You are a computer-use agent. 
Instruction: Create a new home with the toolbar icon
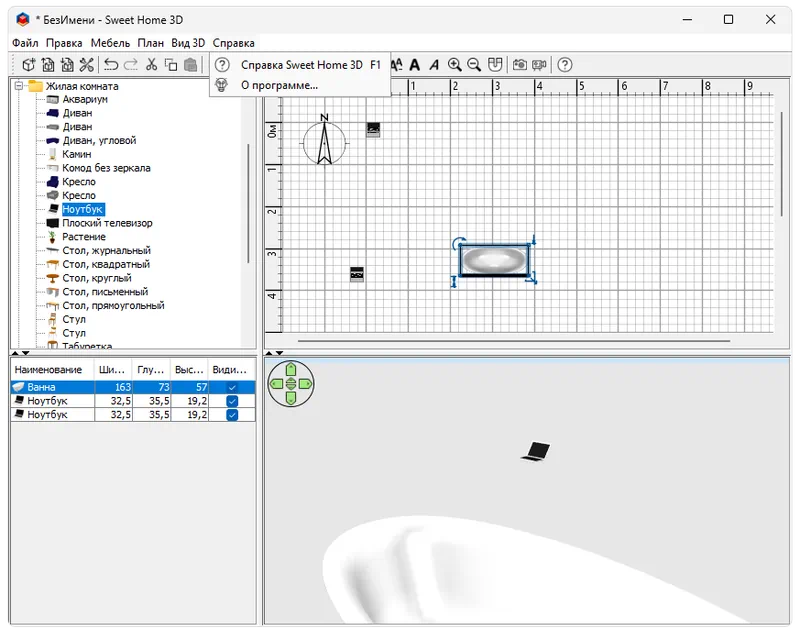(29, 65)
